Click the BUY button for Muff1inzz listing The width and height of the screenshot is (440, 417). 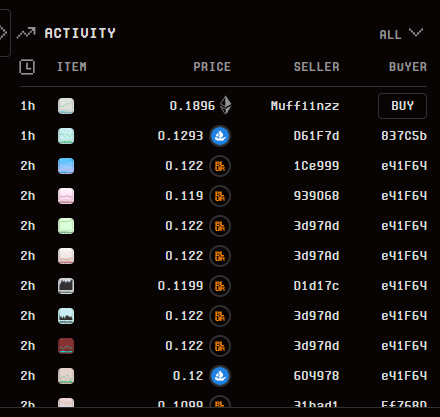tap(402, 106)
